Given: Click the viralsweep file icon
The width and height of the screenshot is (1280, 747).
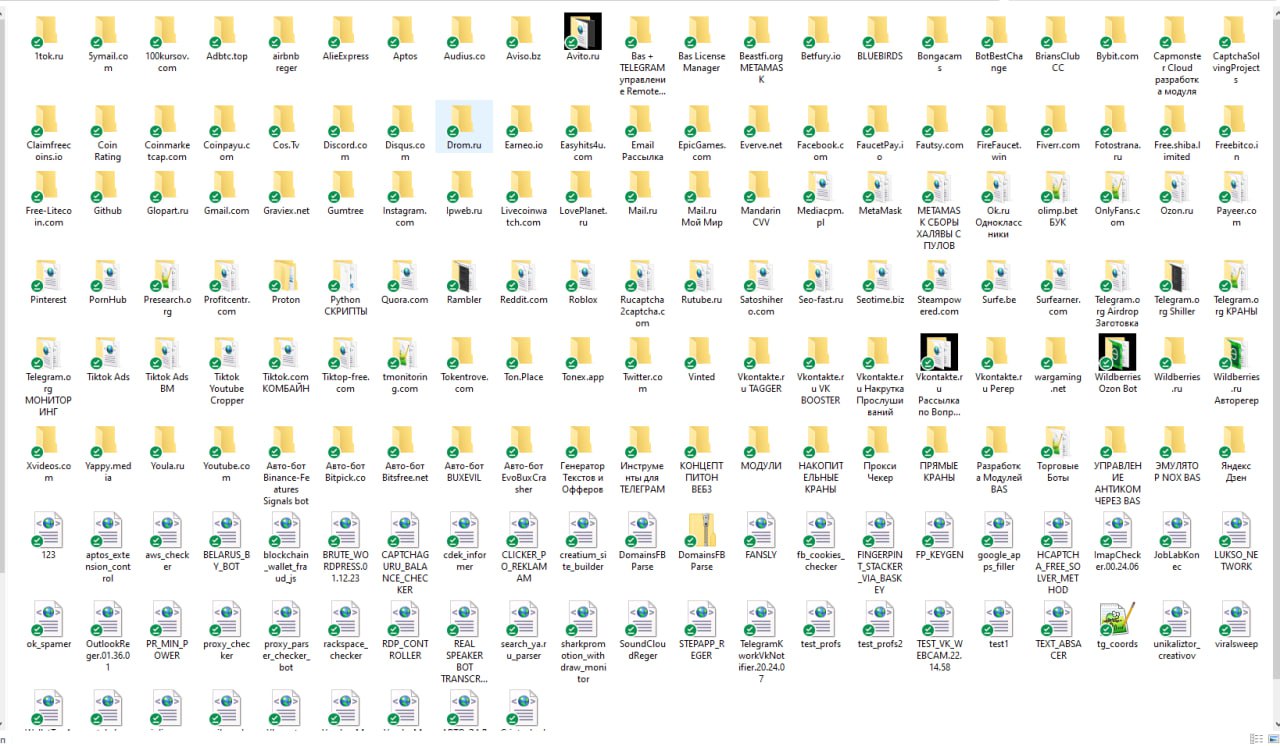Looking at the screenshot, I should tap(1236, 619).
